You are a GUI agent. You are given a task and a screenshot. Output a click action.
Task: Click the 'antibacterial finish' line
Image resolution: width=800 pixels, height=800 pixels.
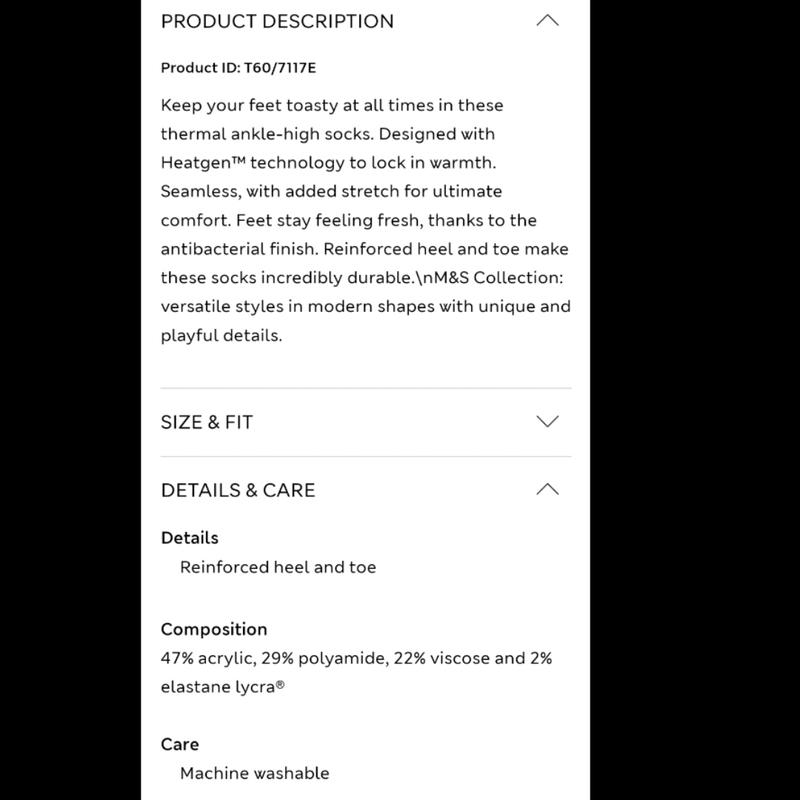pyautogui.click(x=364, y=248)
